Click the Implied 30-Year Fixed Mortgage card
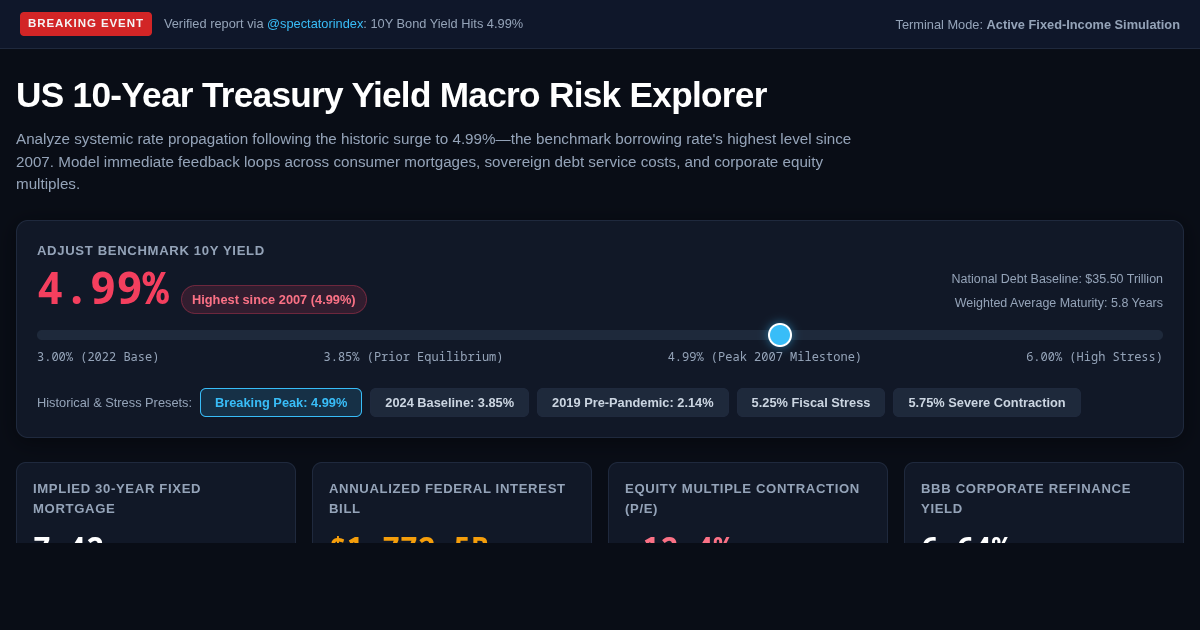This screenshot has height=630, width=1200. 156,503
